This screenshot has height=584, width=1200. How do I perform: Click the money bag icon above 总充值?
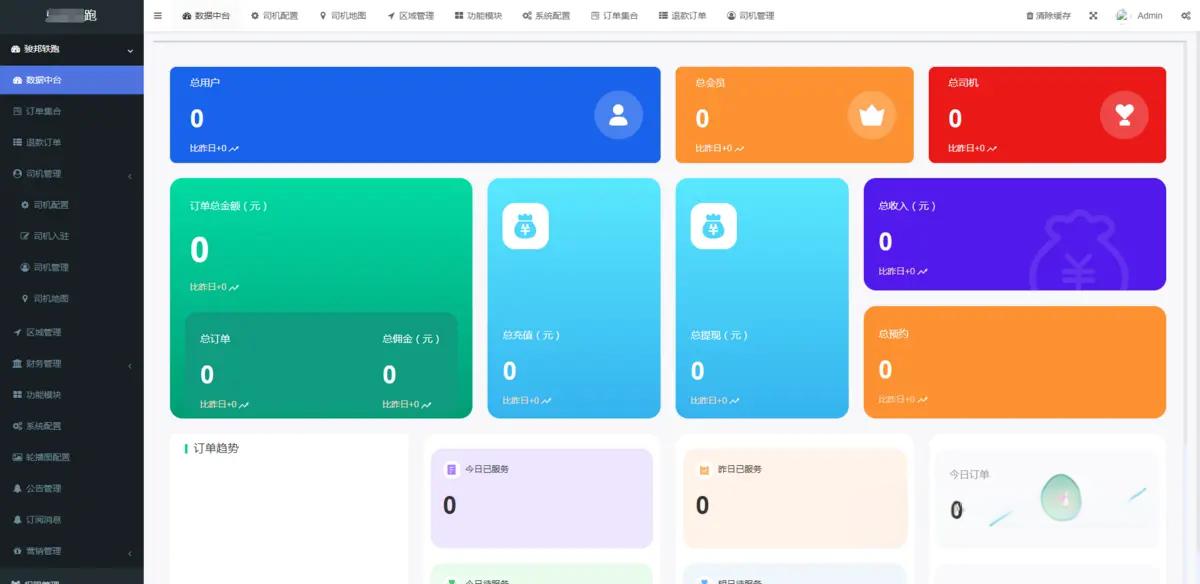pyautogui.click(x=525, y=227)
